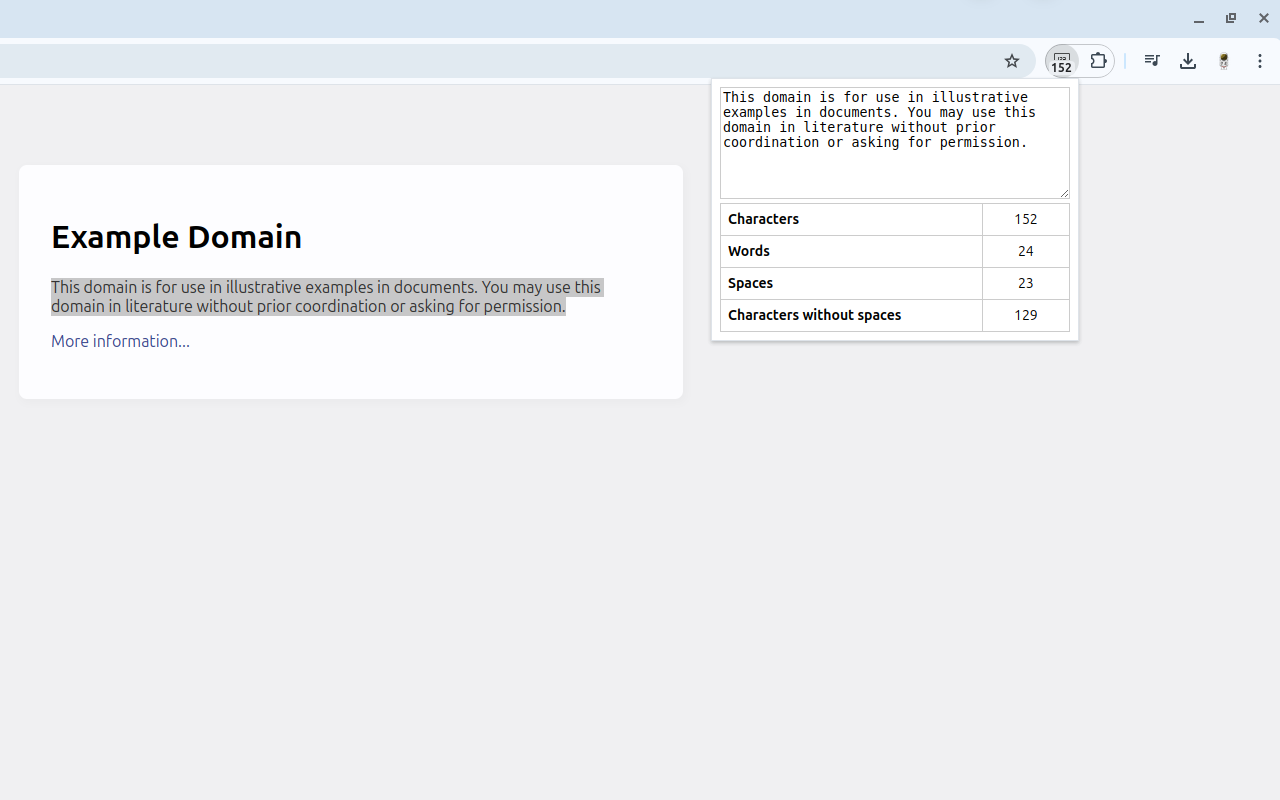1280x800 pixels.
Task: Open the Extensions puzzle piece menu
Action: coord(1098,61)
